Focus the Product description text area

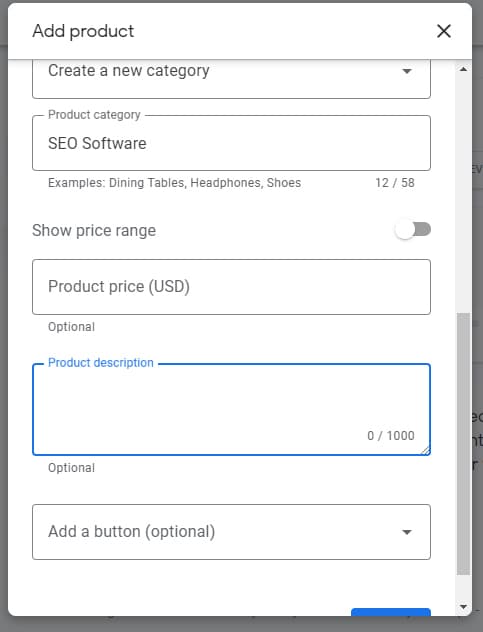[231, 410]
